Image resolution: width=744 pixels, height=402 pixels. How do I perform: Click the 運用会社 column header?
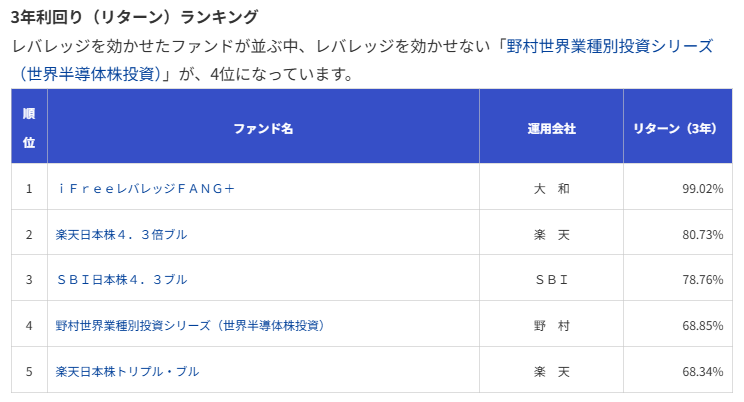coord(551,128)
